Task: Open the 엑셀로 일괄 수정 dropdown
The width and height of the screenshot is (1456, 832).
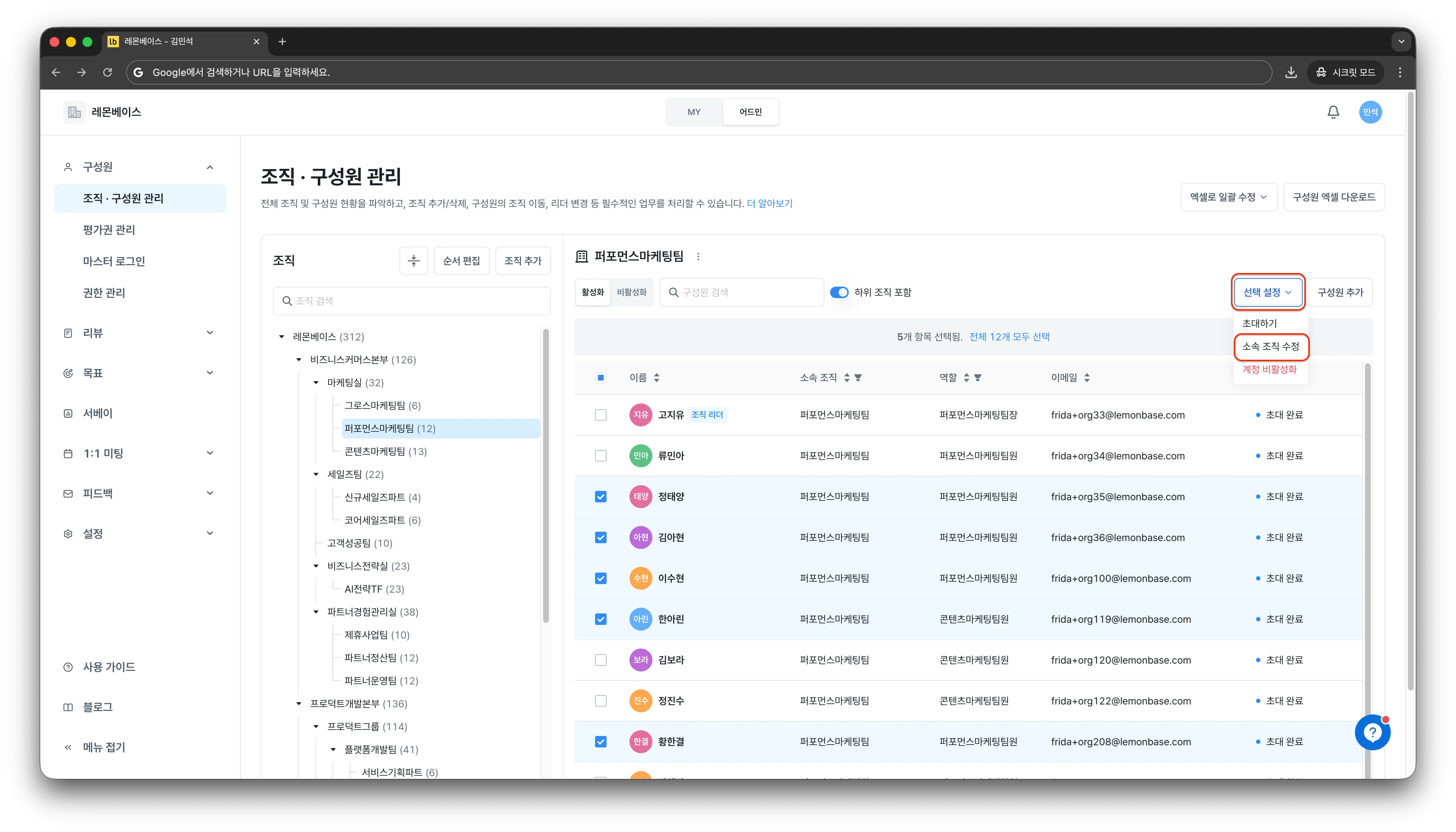Action: pos(1228,197)
